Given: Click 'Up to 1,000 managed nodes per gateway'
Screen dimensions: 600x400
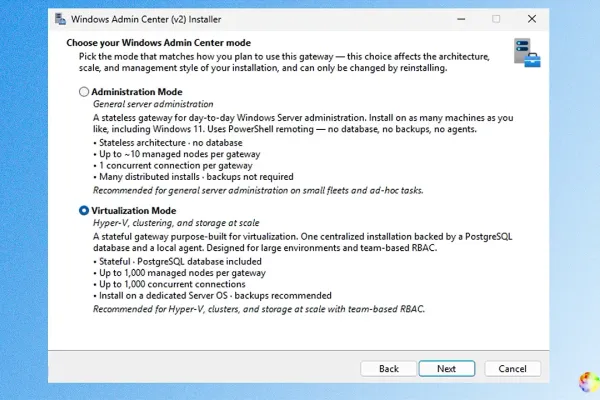Looking at the screenshot, I should coord(179,273).
